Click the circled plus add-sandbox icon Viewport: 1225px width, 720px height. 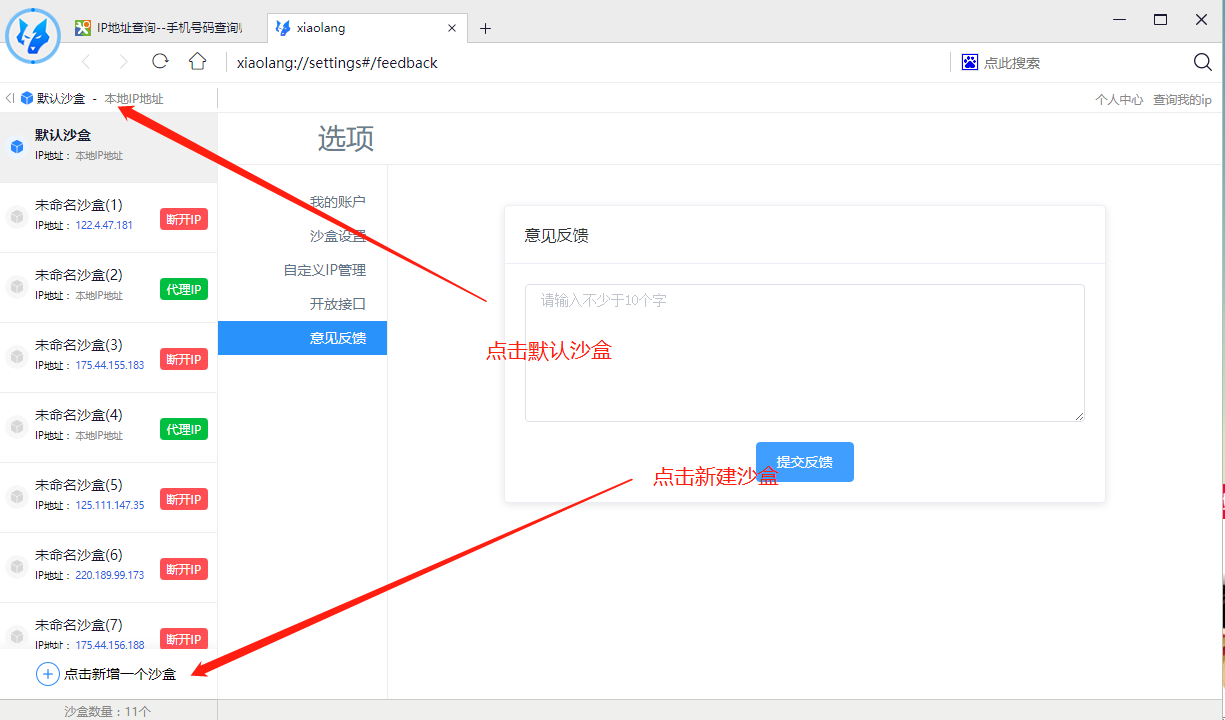click(x=48, y=674)
